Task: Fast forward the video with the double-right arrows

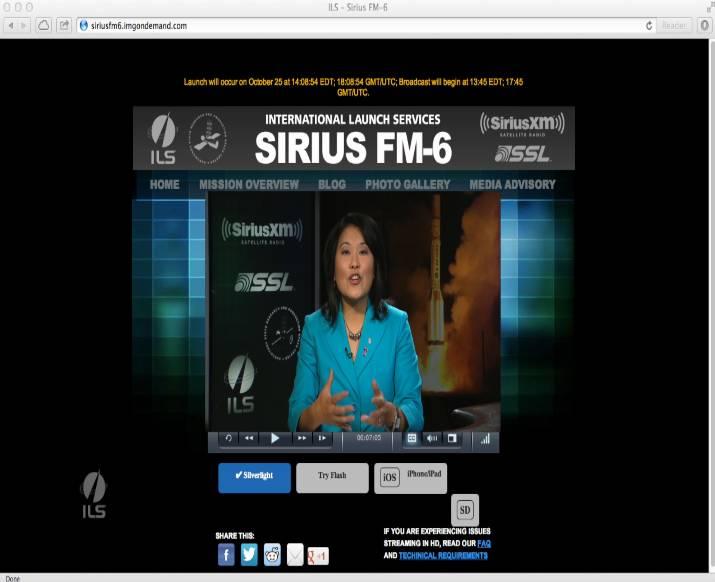Action: coord(302,438)
